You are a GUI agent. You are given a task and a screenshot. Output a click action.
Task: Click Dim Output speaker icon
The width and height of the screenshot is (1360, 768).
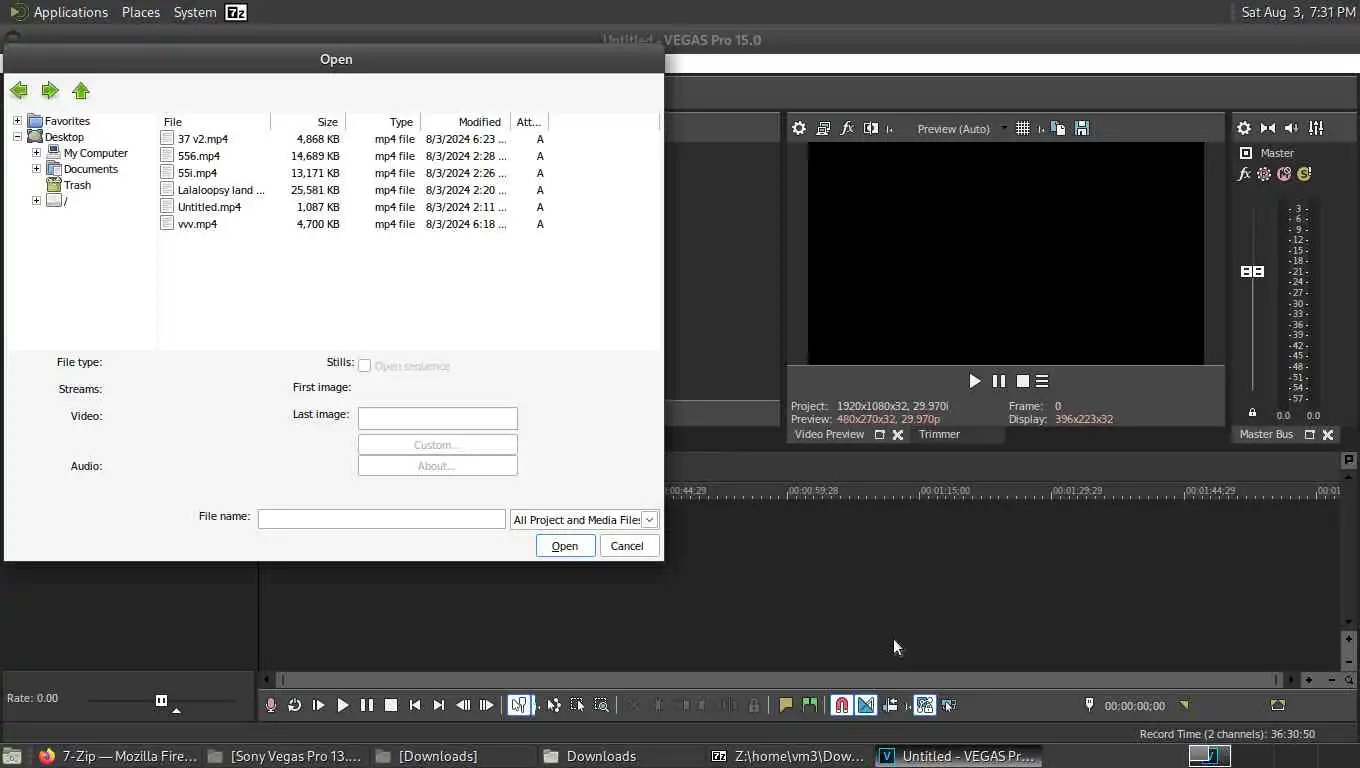point(1292,128)
